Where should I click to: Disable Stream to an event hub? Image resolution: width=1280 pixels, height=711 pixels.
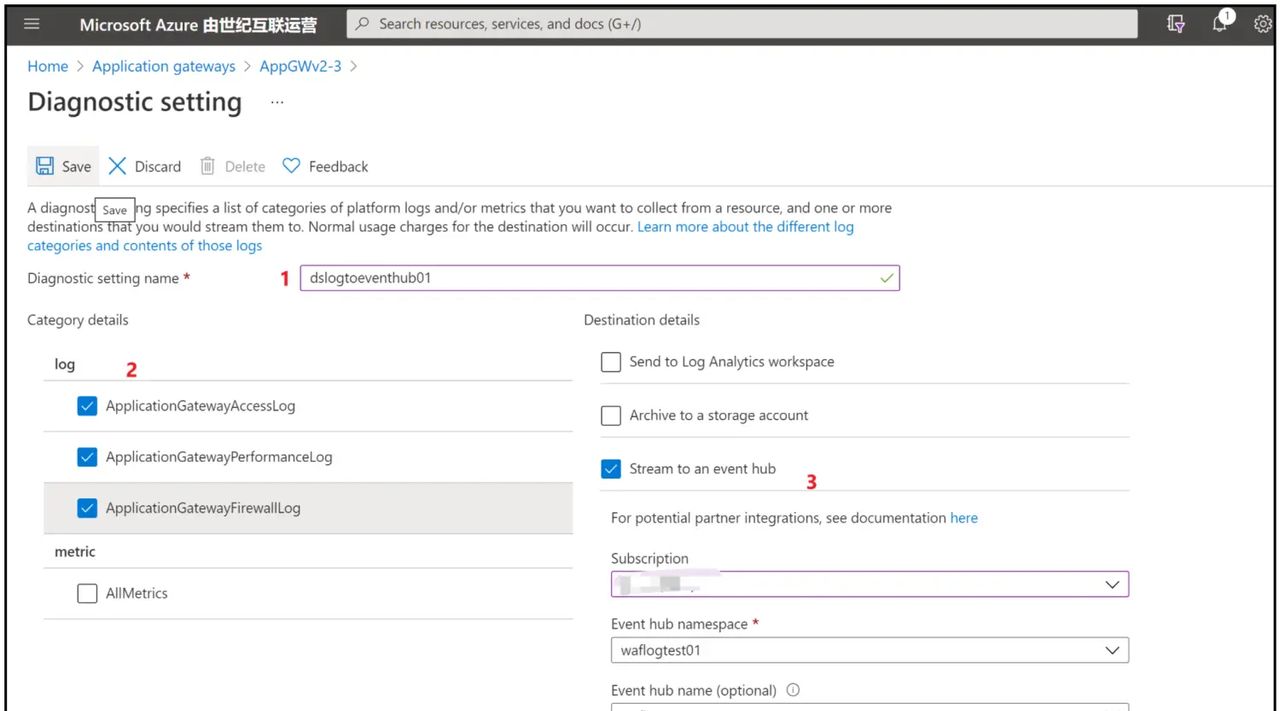611,468
